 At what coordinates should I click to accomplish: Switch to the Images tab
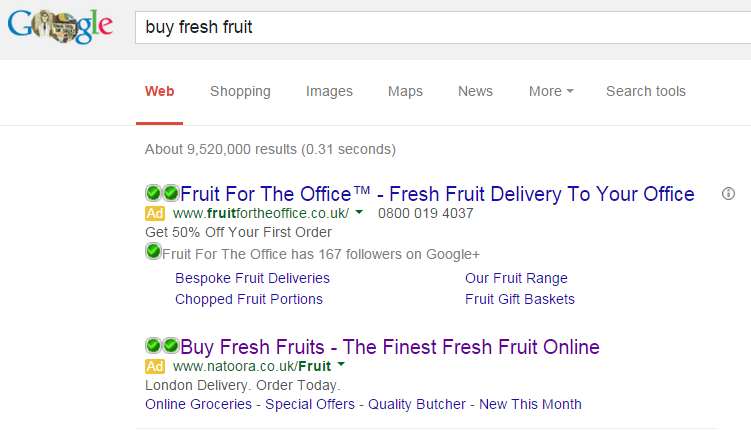tap(329, 91)
